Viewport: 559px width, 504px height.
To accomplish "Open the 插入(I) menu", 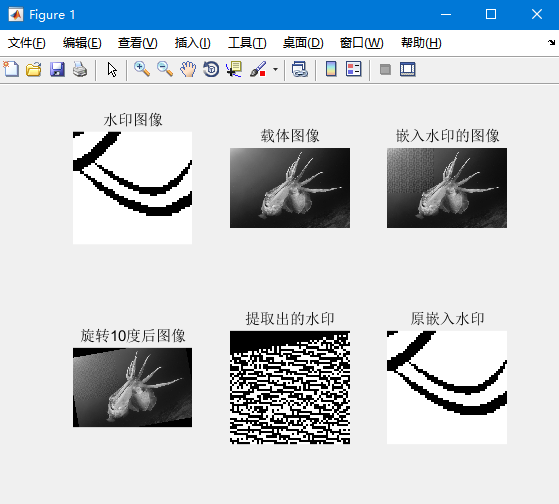I will tap(193, 43).
